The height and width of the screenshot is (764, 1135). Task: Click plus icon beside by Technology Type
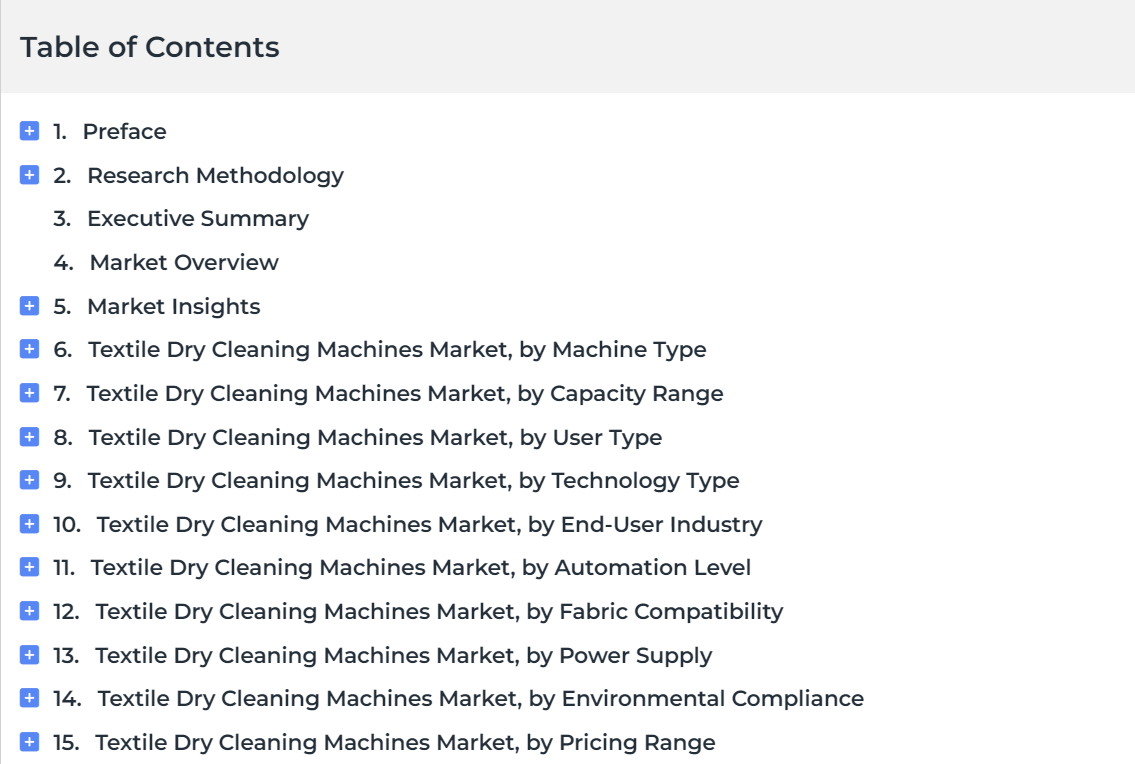pyautogui.click(x=29, y=480)
